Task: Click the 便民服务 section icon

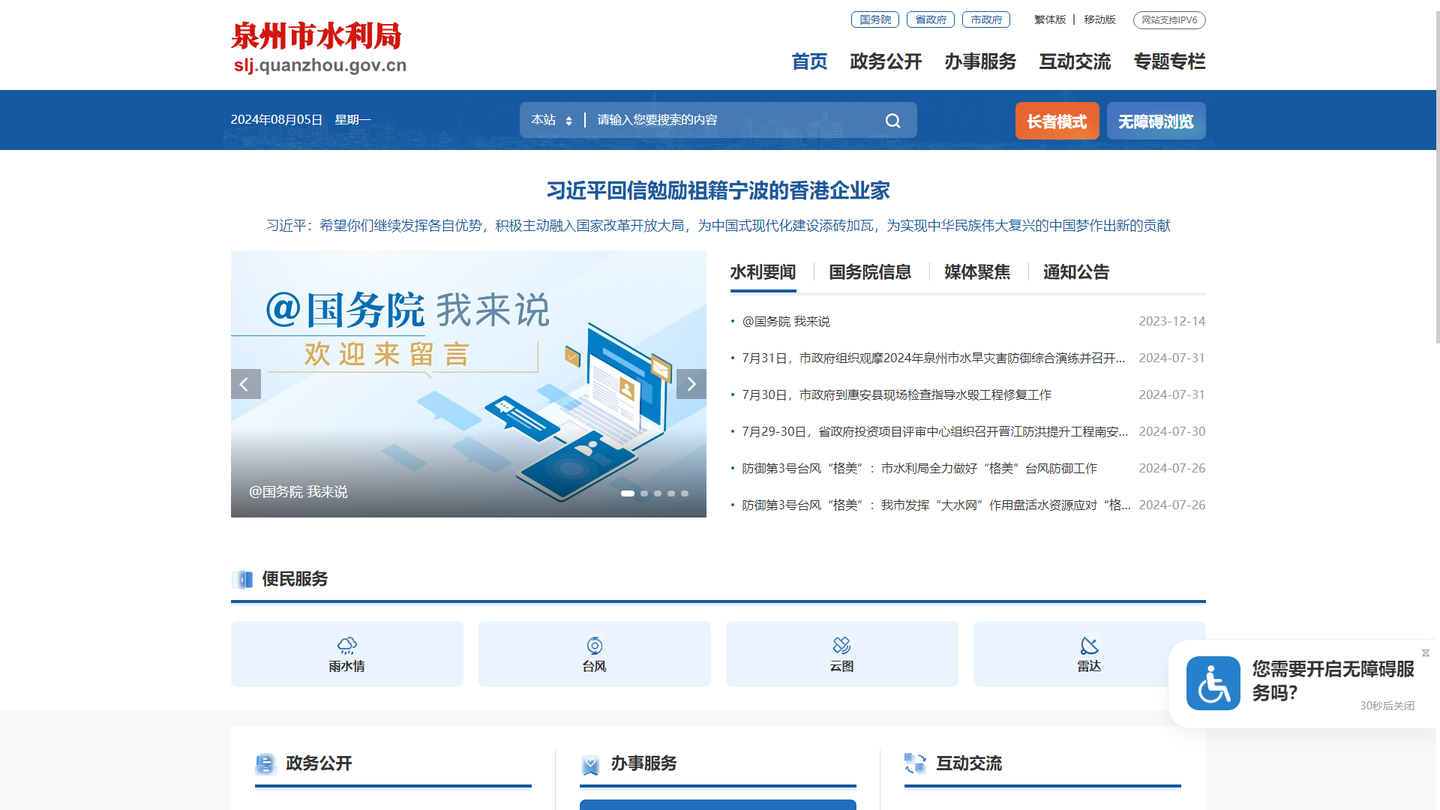Action: click(242, 580)
